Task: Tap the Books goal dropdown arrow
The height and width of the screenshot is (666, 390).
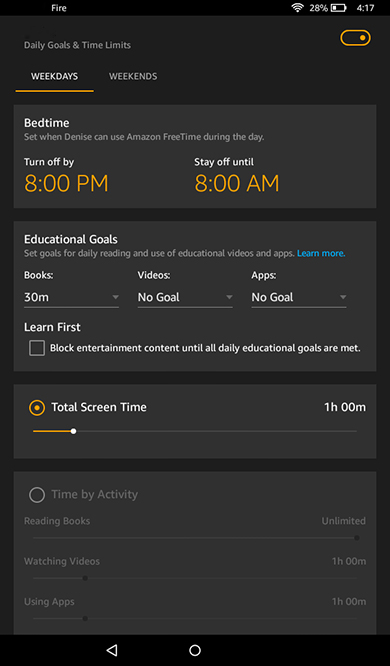Action: (x=115, y=297)
